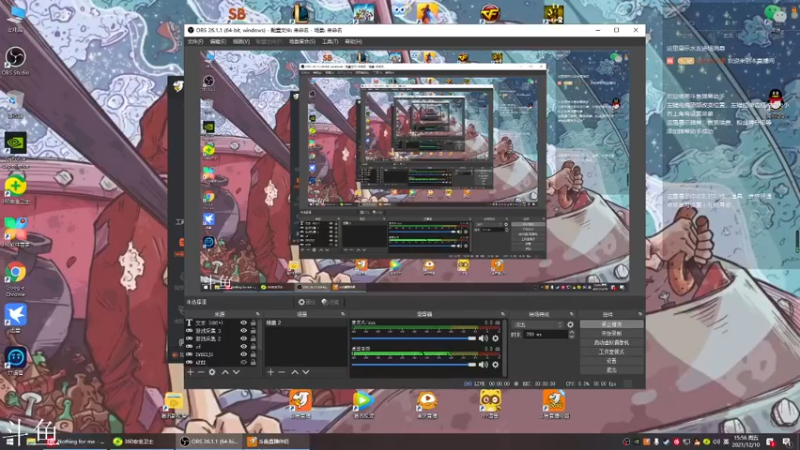Open the orange CF game desktop icon
The image size is (800, 450).
click(x=491, y=13)
